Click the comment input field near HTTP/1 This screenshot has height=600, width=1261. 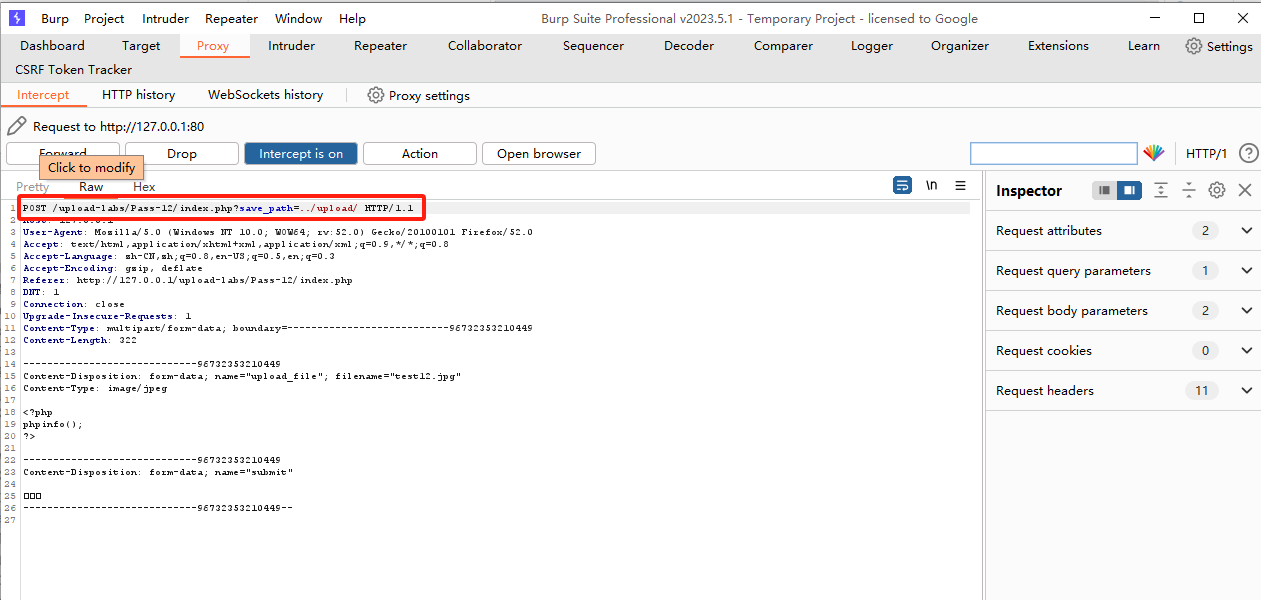point(1054,153)
